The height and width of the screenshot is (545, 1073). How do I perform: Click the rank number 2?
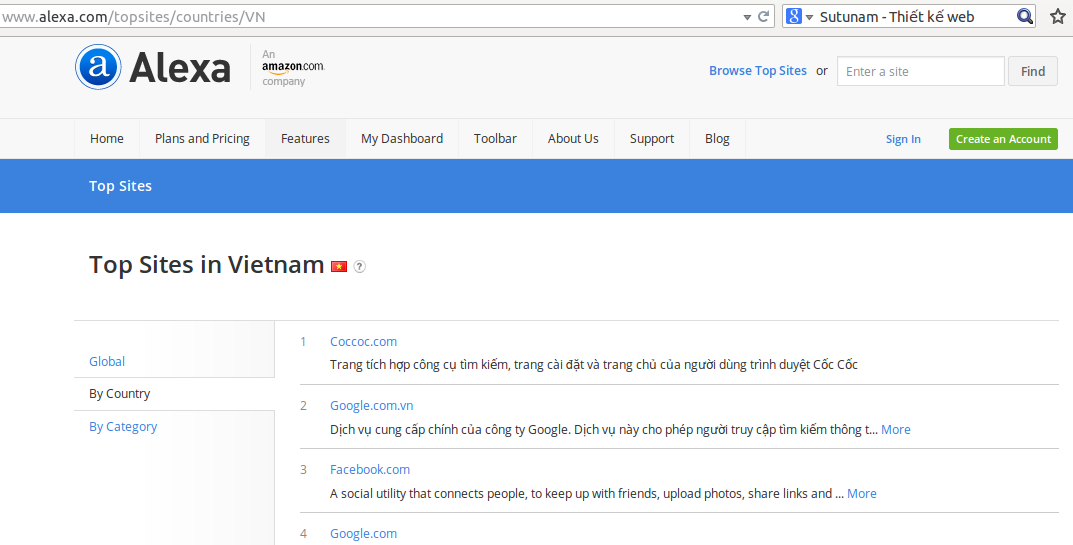[303, 405]
